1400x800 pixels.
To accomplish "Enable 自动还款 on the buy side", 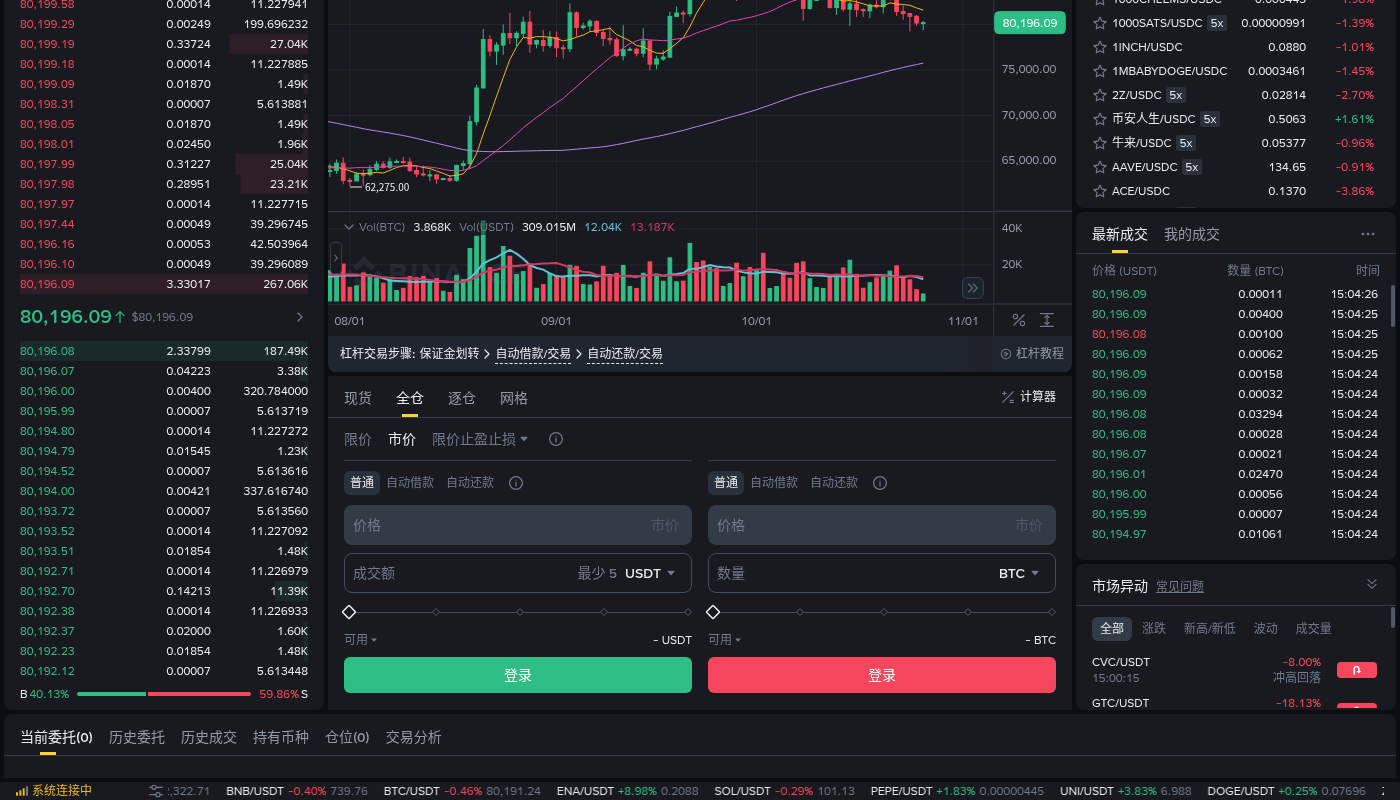I will pyautogui.click(x=470, y=482).
